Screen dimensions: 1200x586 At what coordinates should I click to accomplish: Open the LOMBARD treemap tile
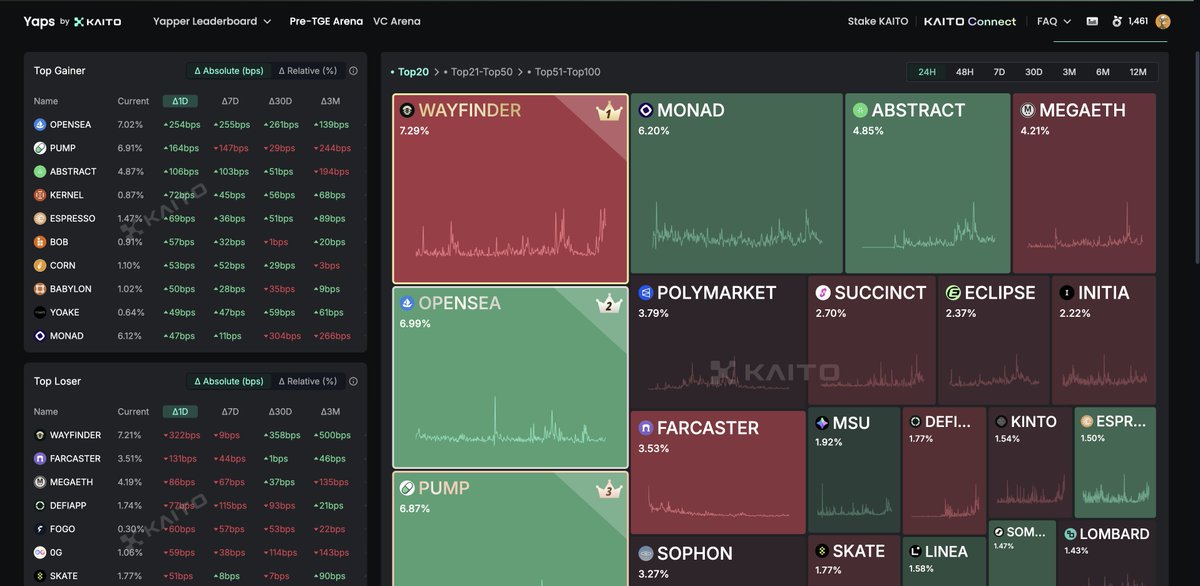click(x=1108, y=554)
